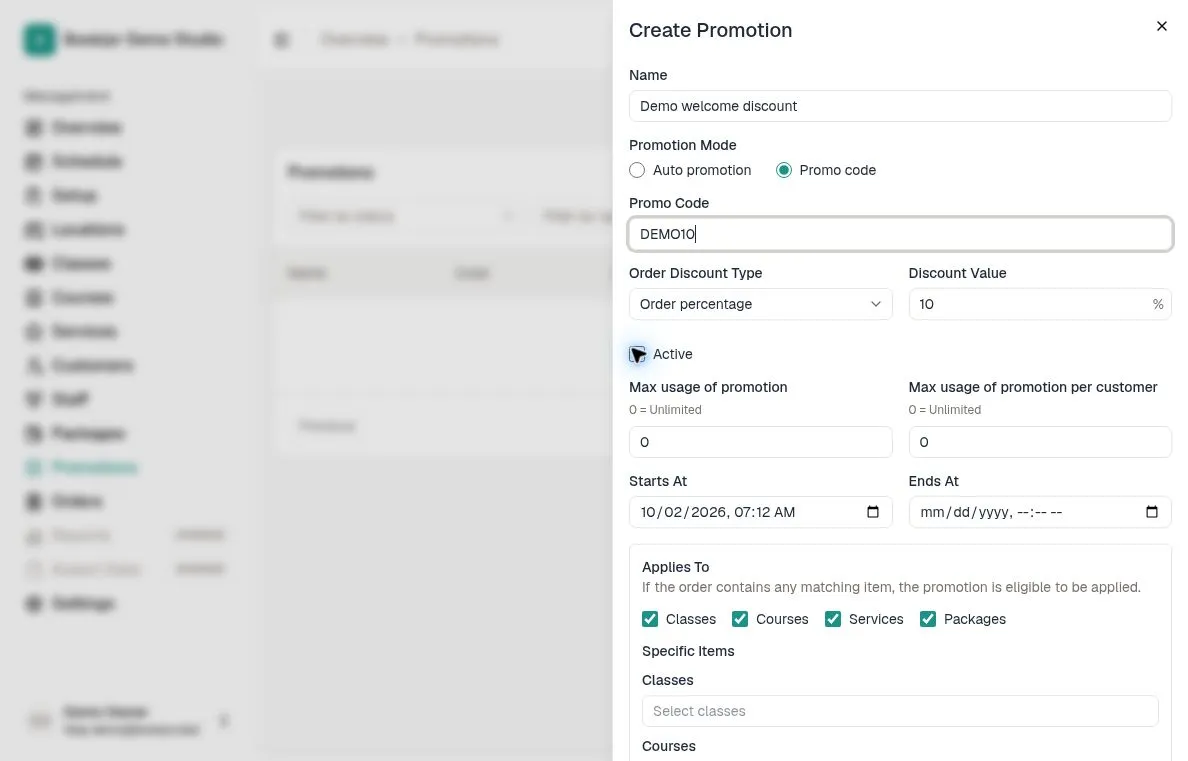Click the promotion Name input field
The width and height of the screenshot is (1188, 761).
(899, 106)
